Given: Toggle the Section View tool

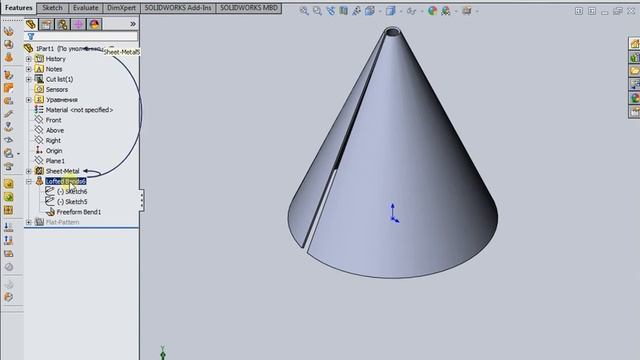Looking at the screenshot, I should [344, 11].
